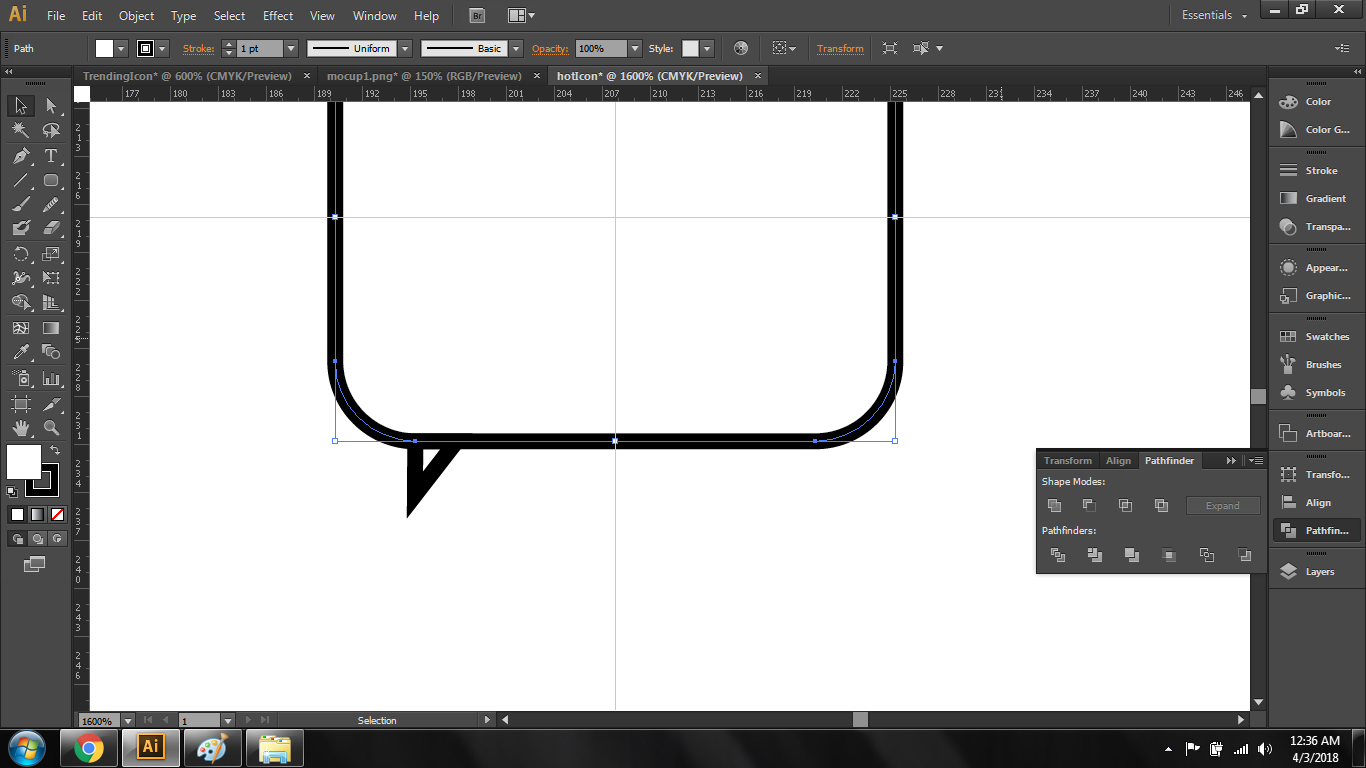This screenshot has width=1366, height=768.
Task: Open the stroke weight dropdown
Action: pyautogui.click(x=291, y=48)
